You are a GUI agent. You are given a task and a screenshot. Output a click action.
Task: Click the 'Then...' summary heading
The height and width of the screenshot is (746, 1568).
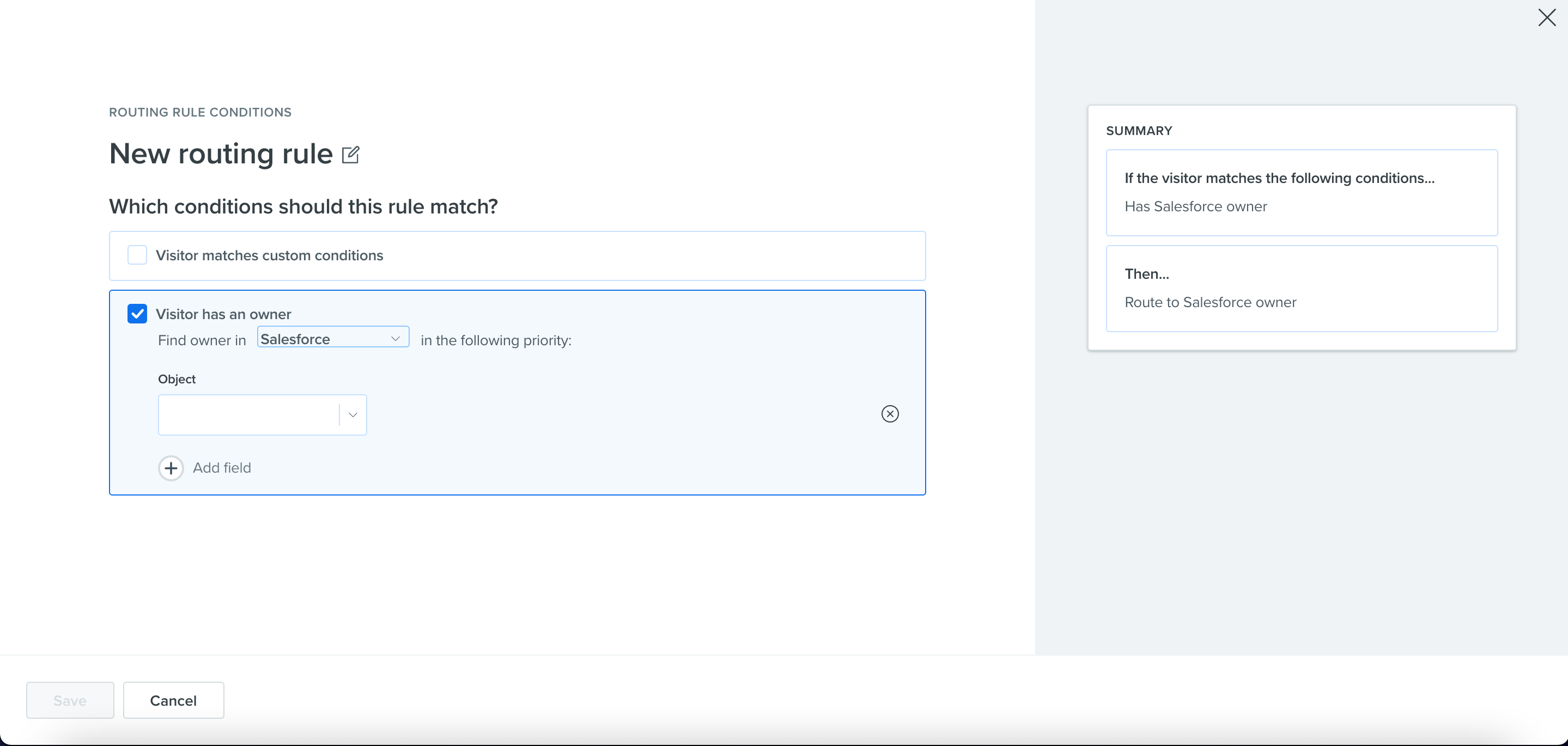[x=1147, y=274]
